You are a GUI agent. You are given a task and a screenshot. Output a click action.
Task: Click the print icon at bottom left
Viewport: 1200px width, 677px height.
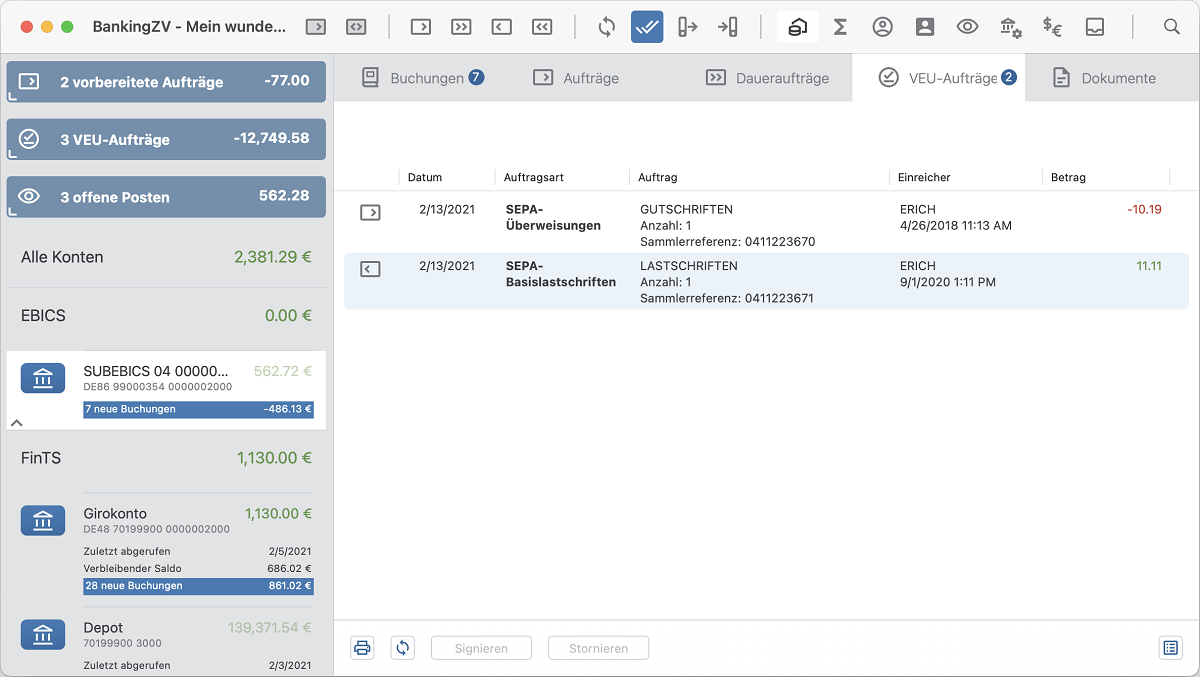(362, 648)
